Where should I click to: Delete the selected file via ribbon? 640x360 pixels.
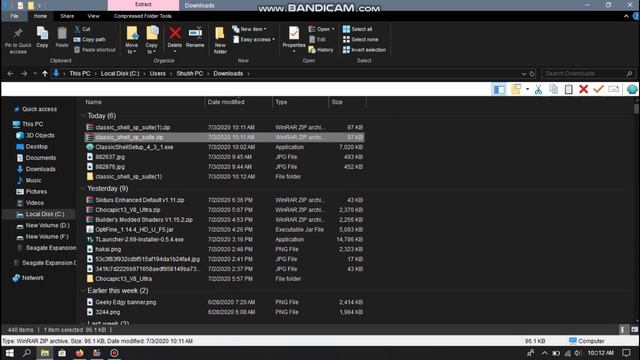pyautogui.click(x=175, y=40)
